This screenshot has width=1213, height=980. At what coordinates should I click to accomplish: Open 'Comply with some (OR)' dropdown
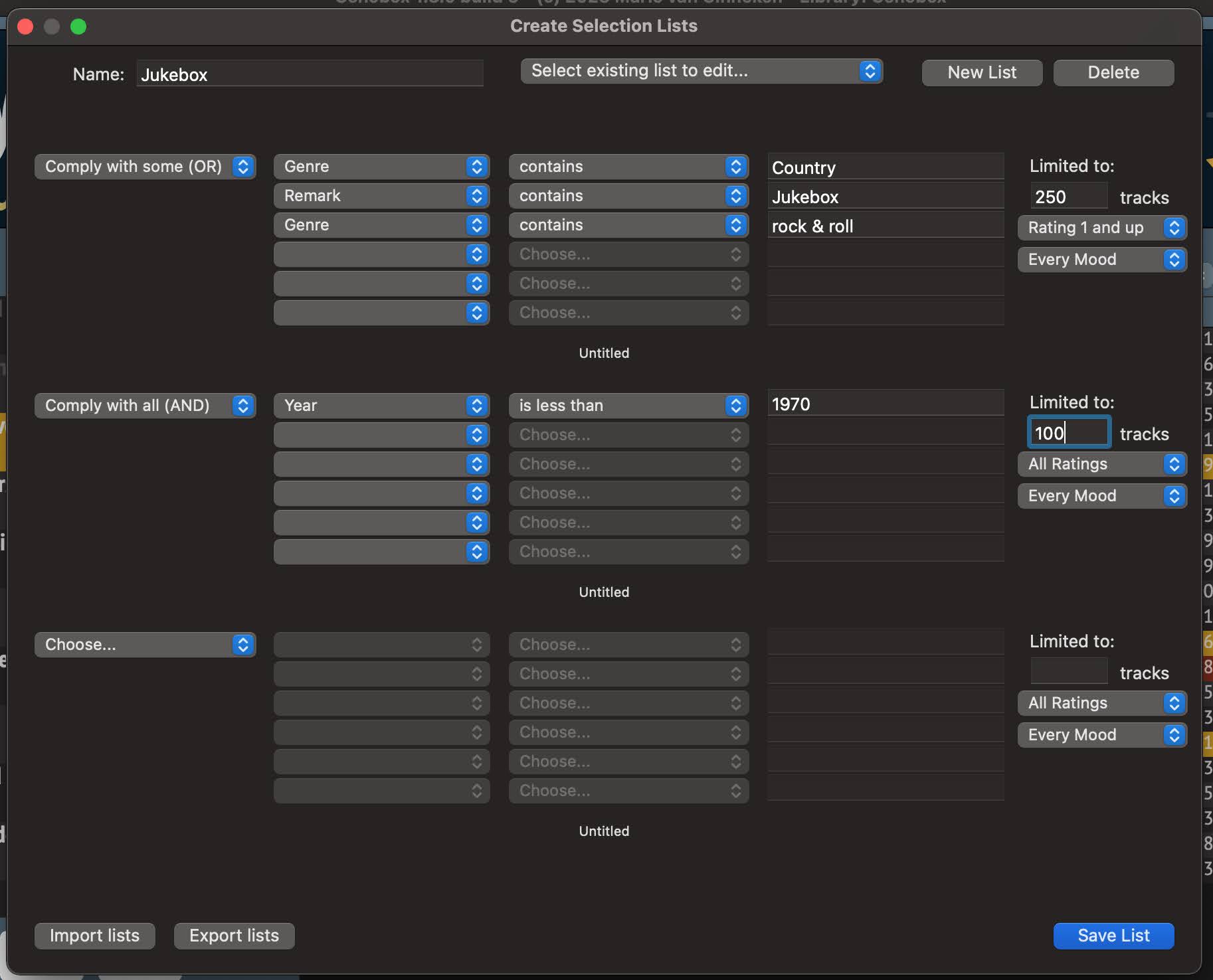coord(145,167)
